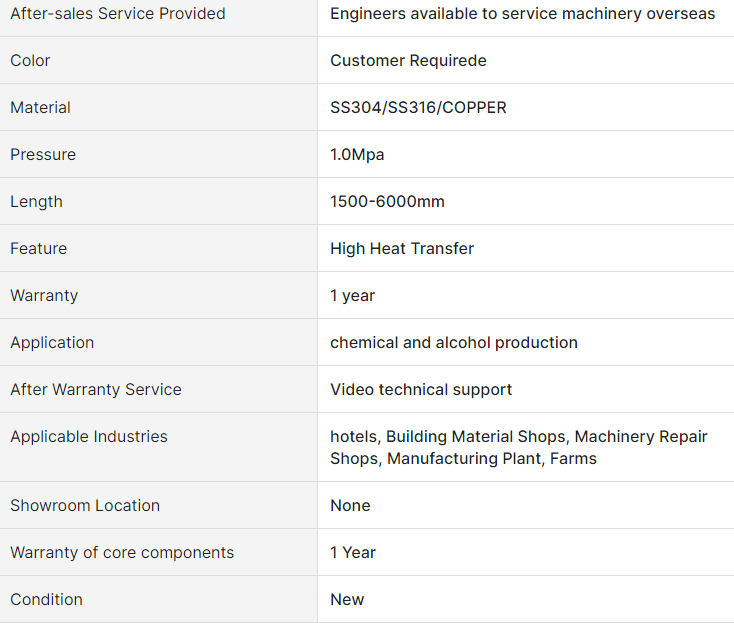Click the "High Heat Transfer" feature value

point(402,249)
